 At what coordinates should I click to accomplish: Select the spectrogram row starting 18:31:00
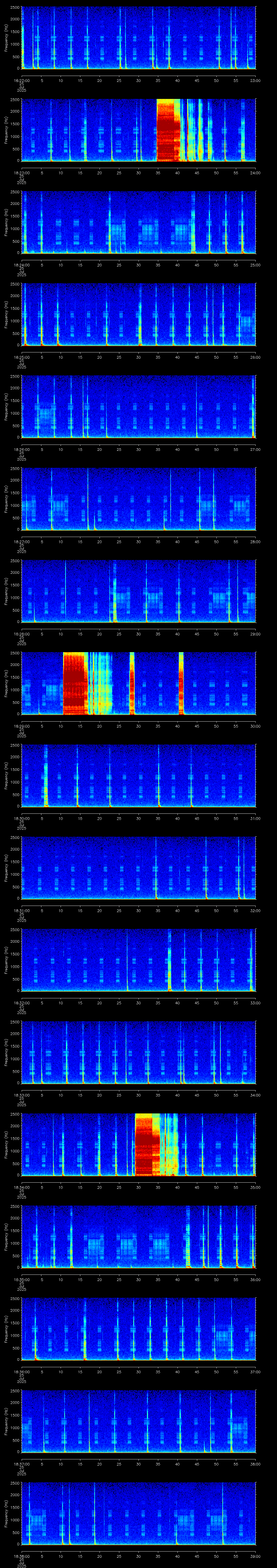(139, 868)
